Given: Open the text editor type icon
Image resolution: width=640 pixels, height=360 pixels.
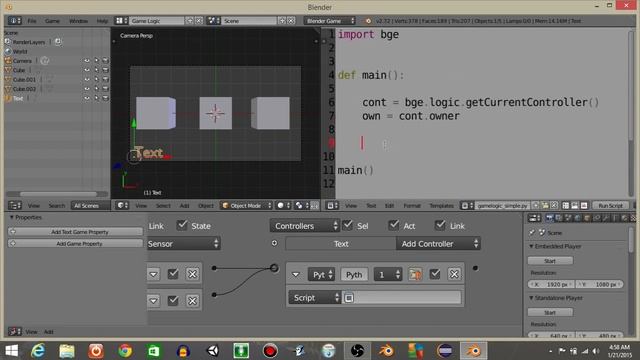Looking at the screenshot, I should (x=332, y=205).
